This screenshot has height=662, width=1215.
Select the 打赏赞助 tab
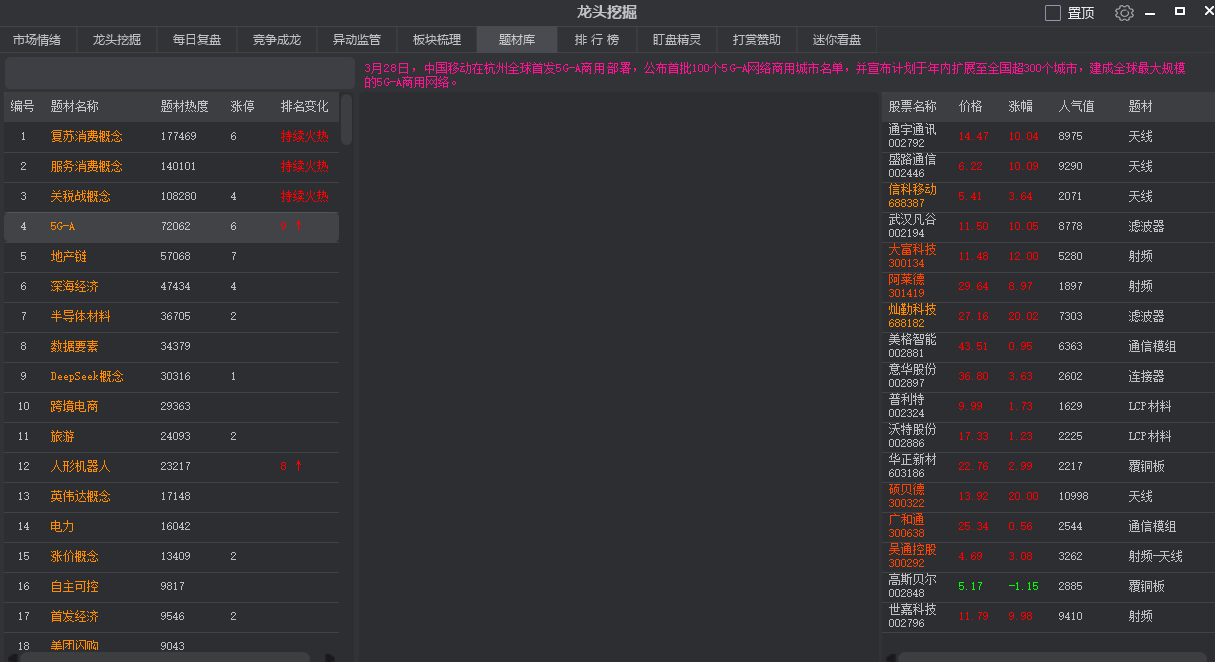pyautogui.click(x=756, y=40)
